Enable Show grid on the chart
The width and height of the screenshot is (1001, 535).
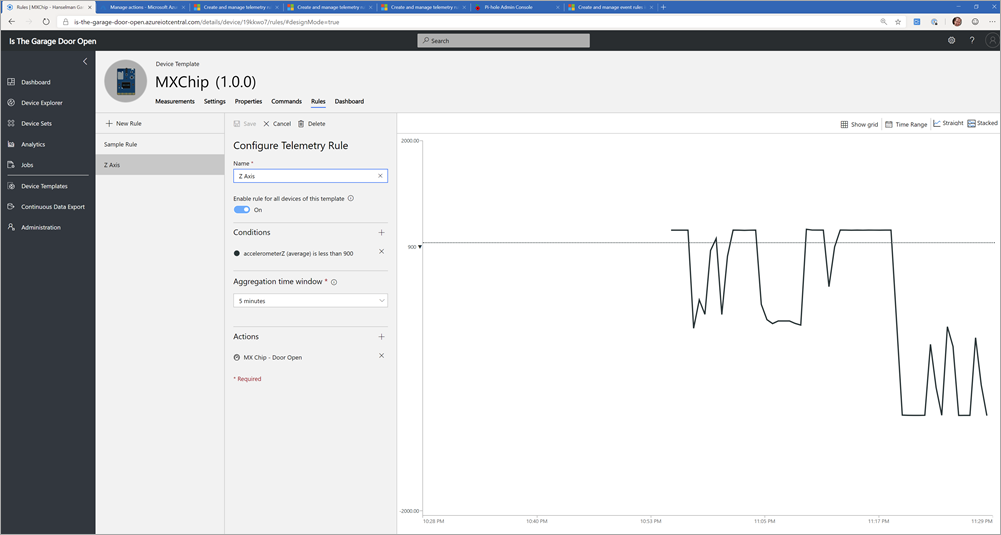[x=859, y=124]
